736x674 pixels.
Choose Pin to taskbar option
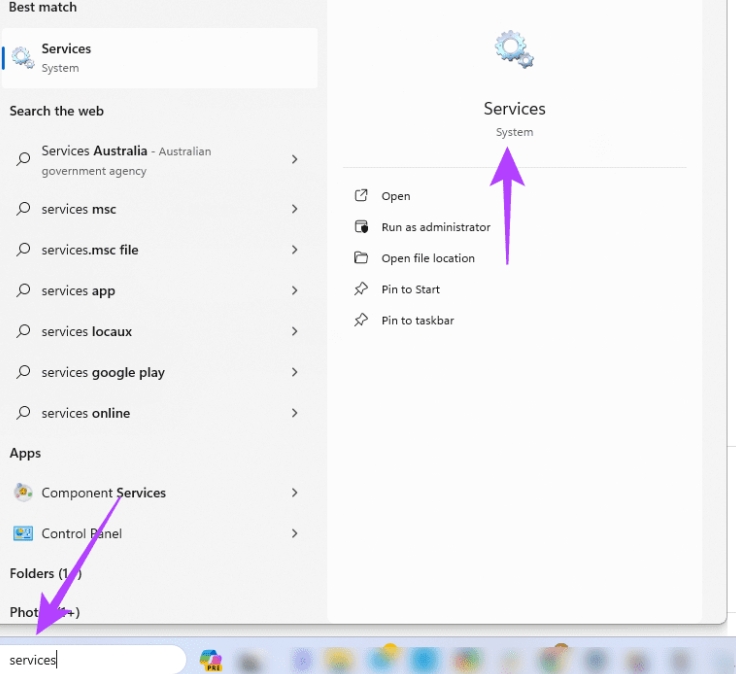(x=417, y=320)
